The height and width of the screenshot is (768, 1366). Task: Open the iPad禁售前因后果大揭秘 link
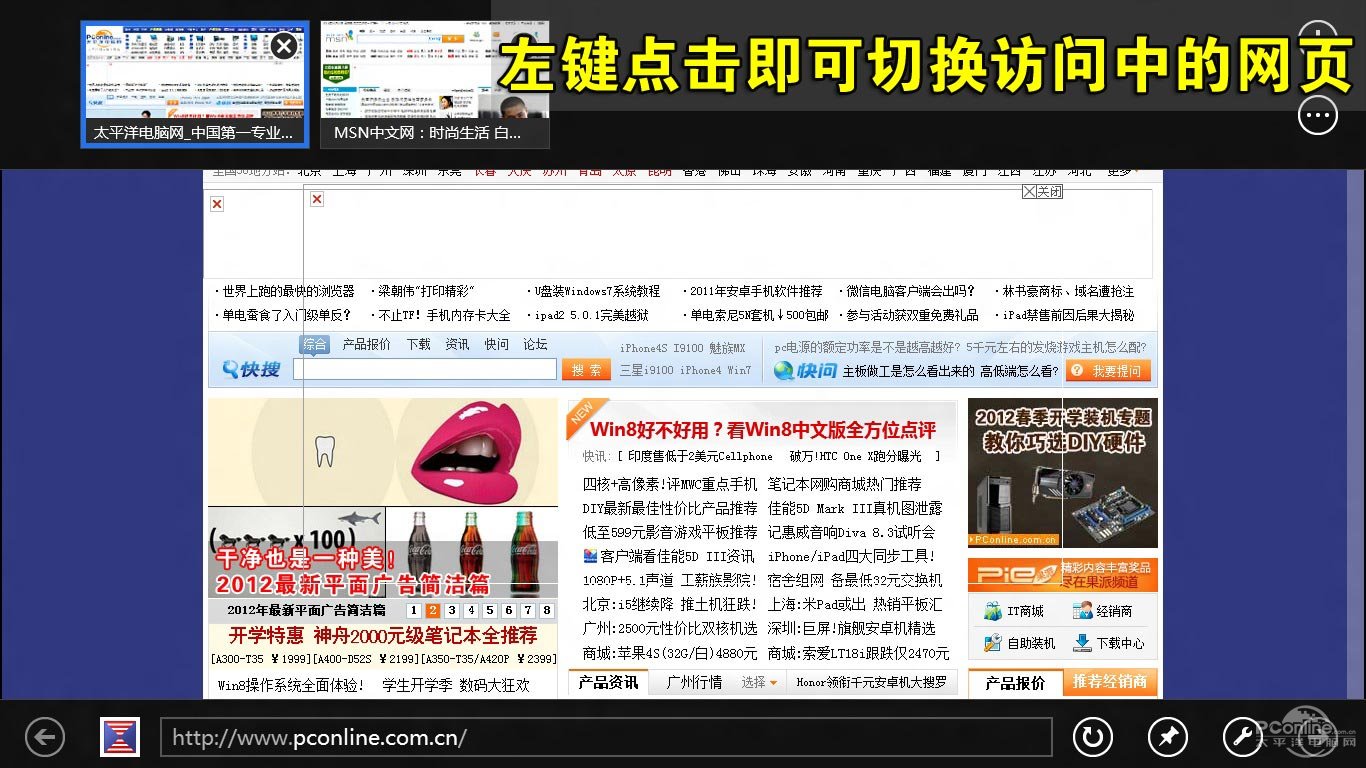[1068, 315]
